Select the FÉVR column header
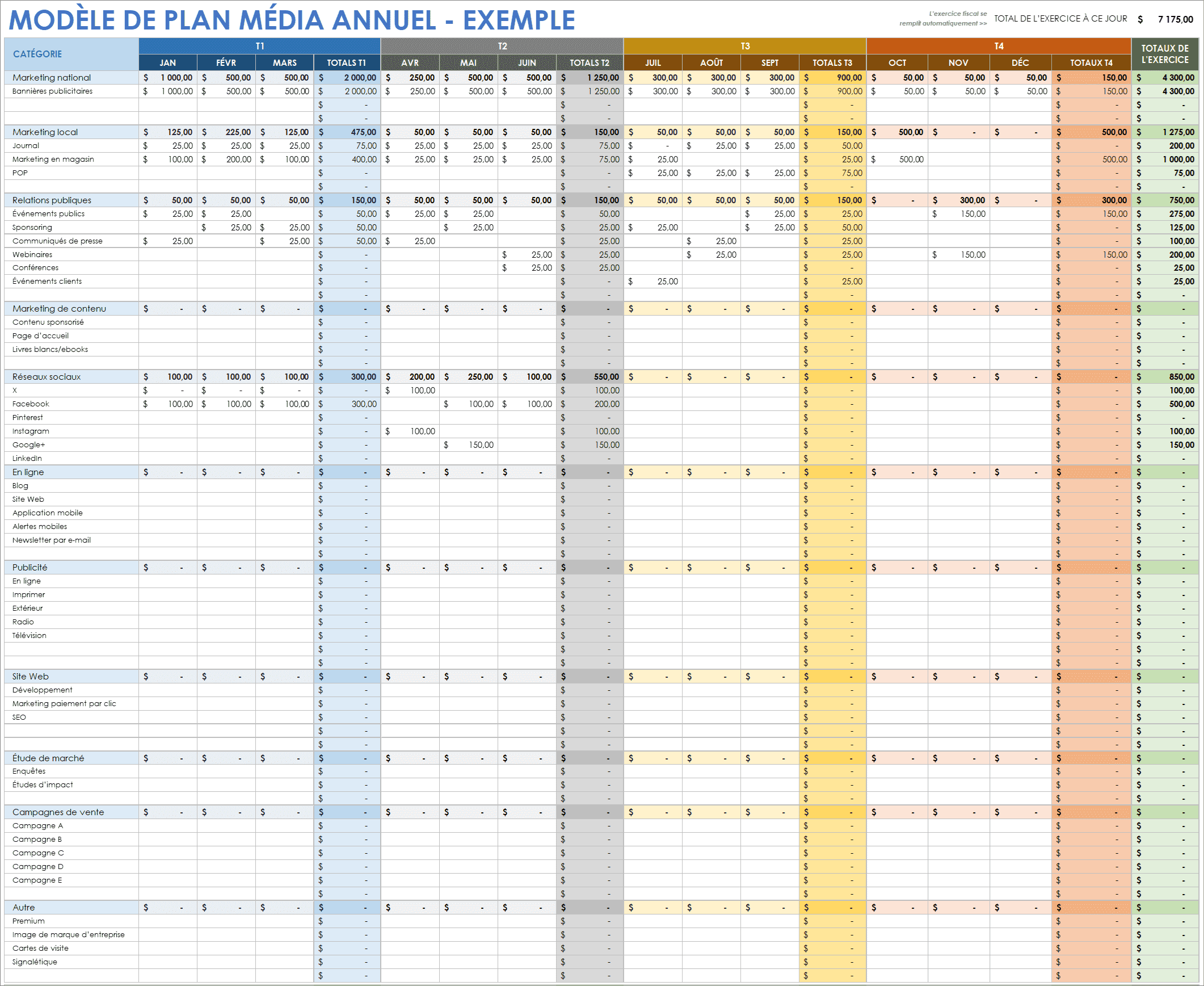This screenshot has width=1204, height=986. (226, 62)
